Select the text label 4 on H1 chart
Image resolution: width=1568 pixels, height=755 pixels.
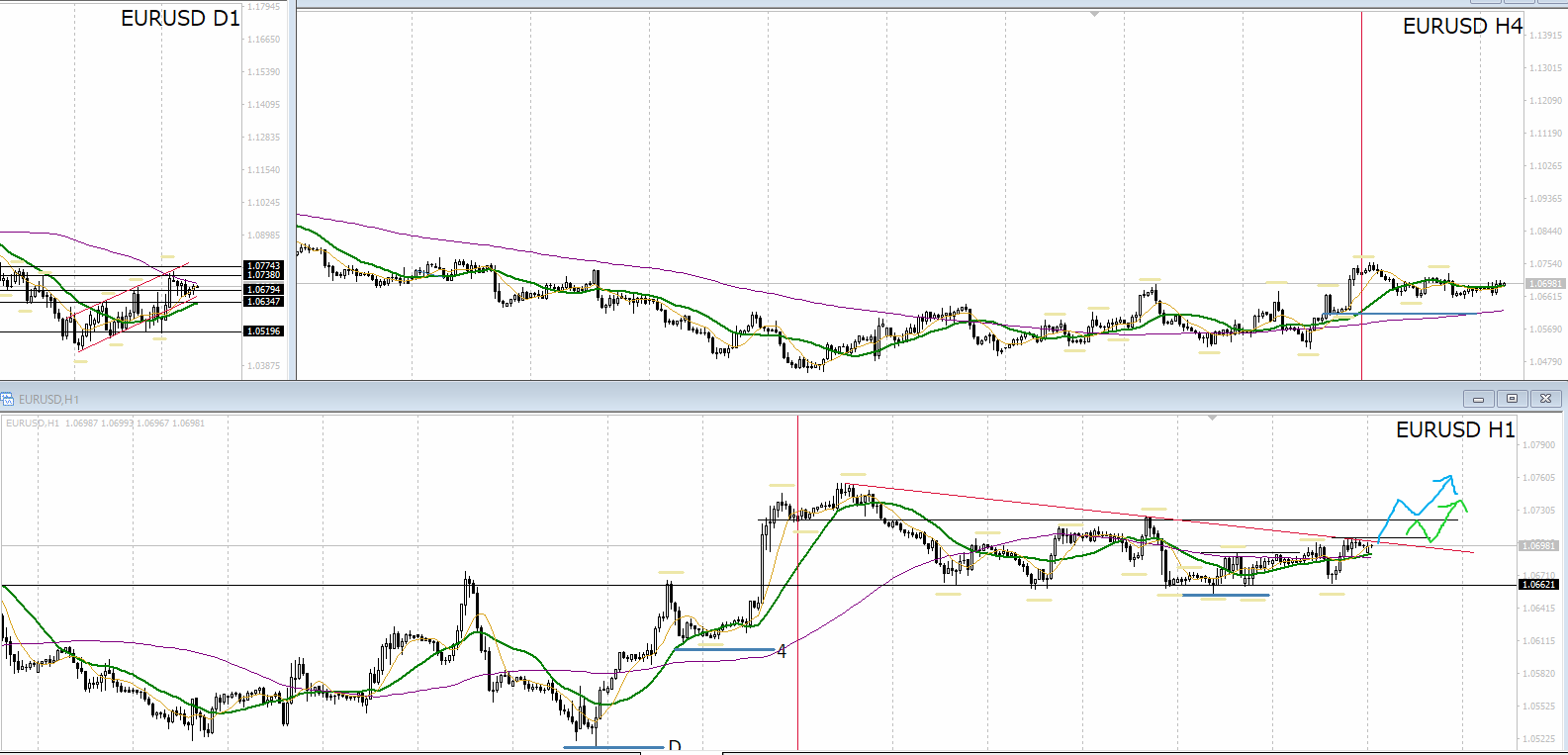[782, 651]
